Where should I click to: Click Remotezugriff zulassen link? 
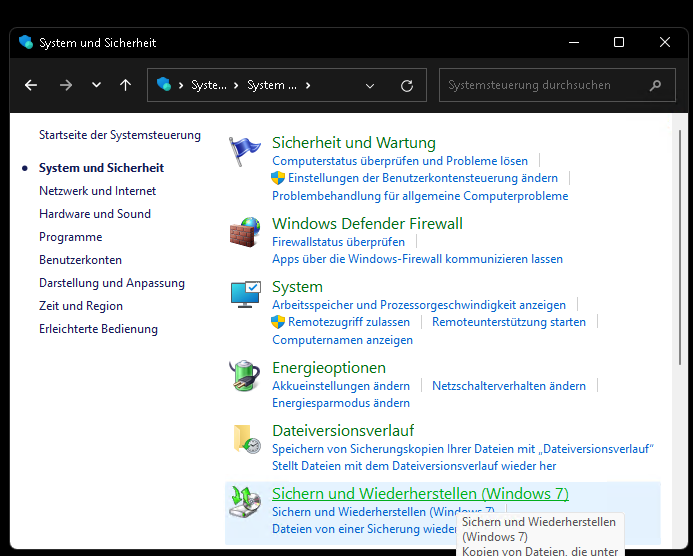(349, 322)
